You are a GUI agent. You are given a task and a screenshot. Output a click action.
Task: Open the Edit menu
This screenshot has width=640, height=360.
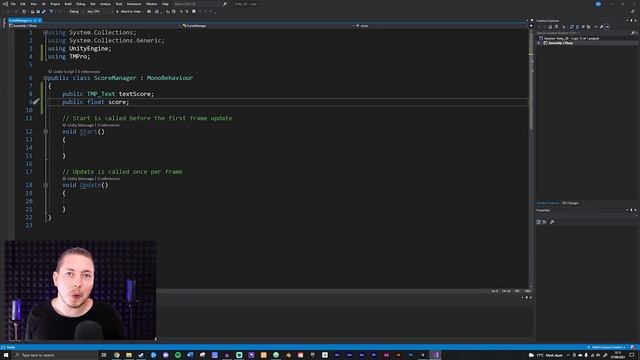pyautogui.click(x=23, y=4)
